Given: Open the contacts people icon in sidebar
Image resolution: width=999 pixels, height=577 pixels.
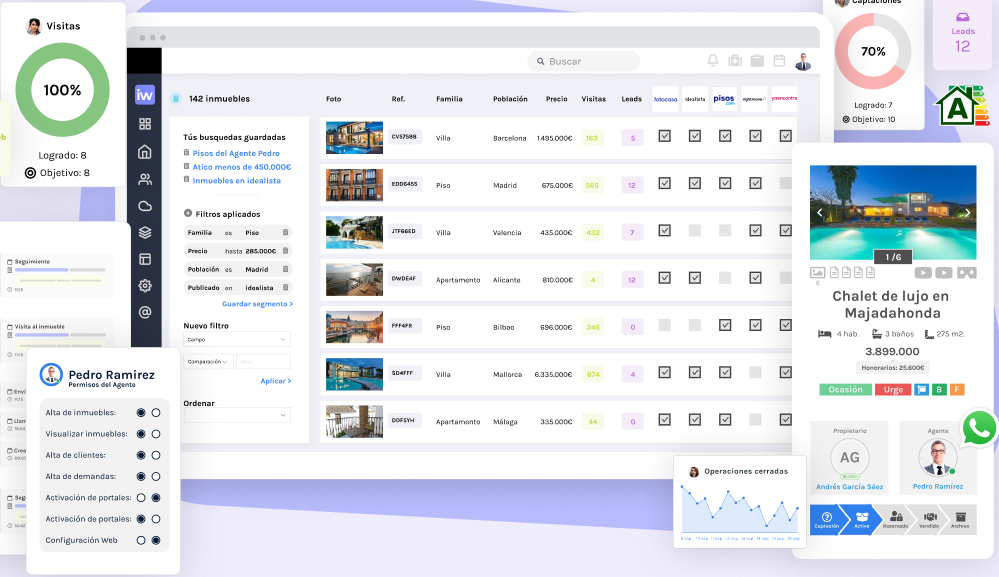Looking at the screenshot, I should 145,180.
